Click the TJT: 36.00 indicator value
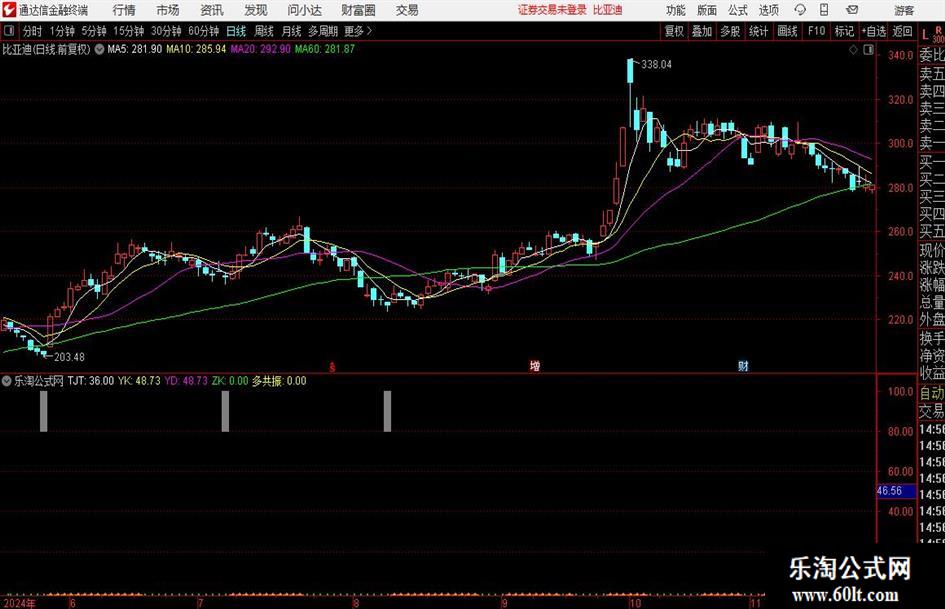 coord(90,381)
